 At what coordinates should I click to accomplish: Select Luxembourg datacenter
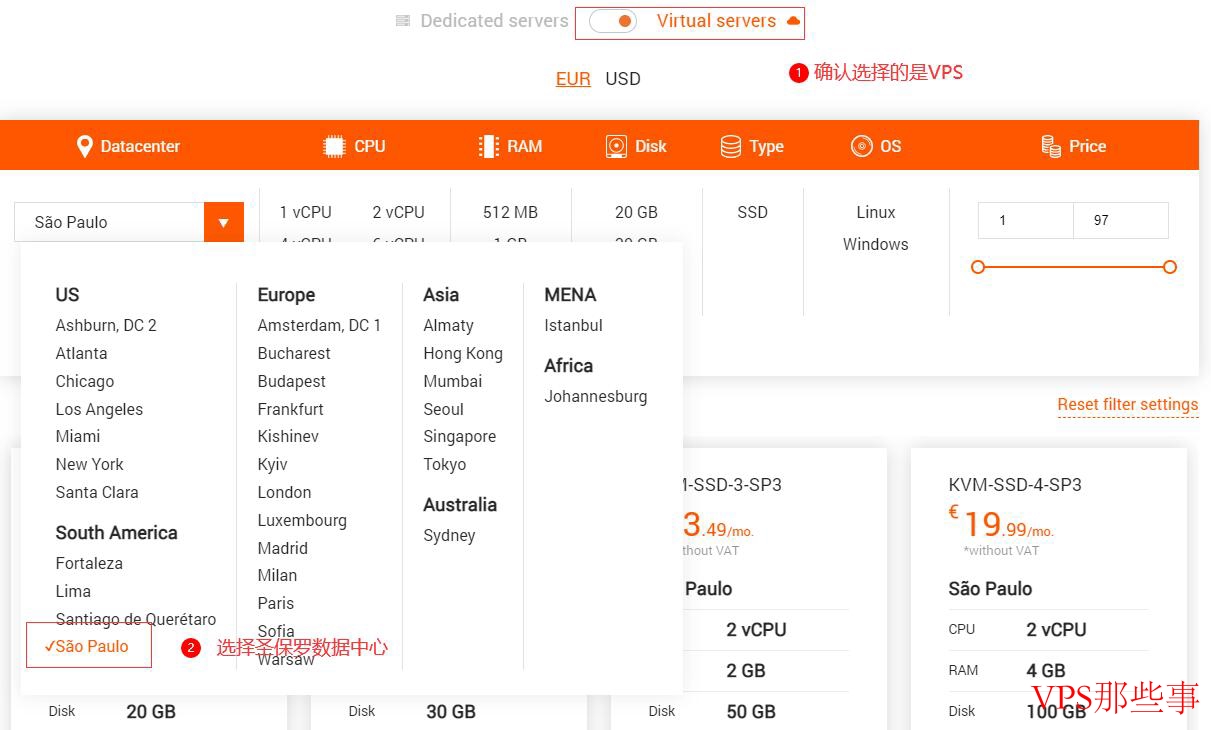302,520
